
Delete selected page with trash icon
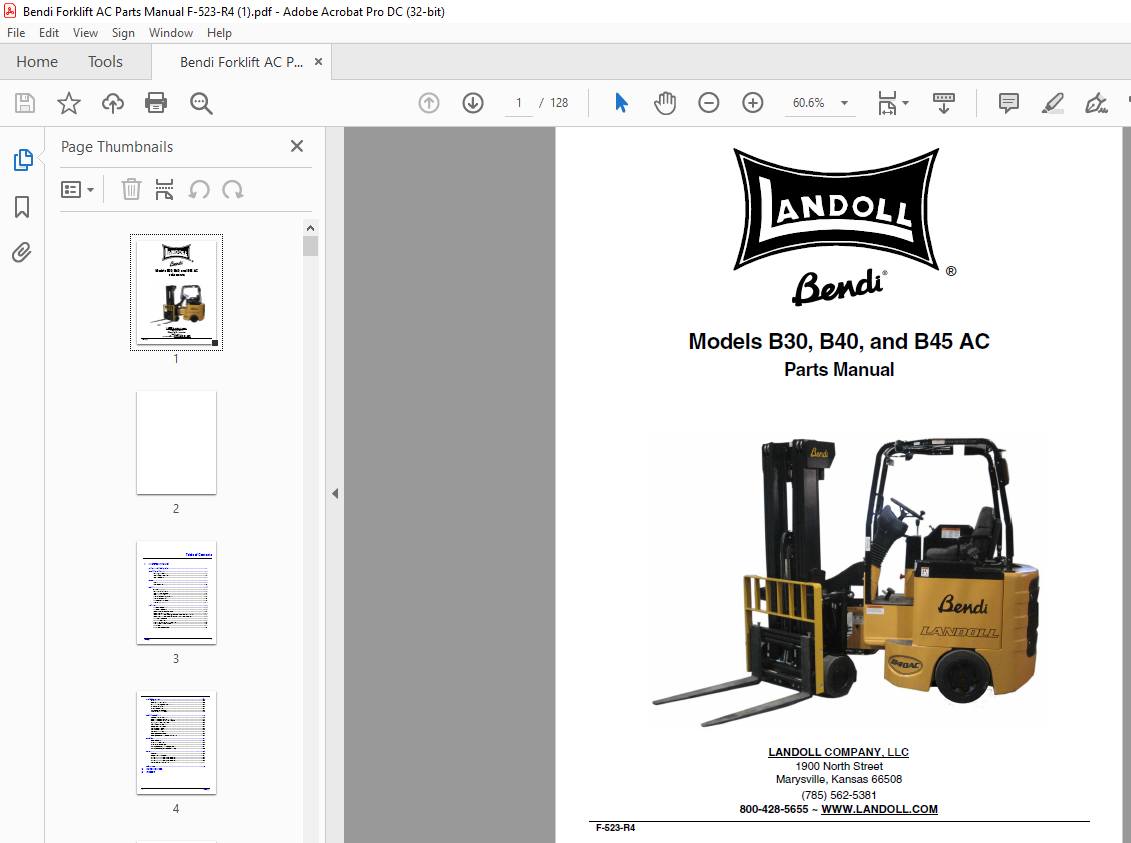(131, 190)
